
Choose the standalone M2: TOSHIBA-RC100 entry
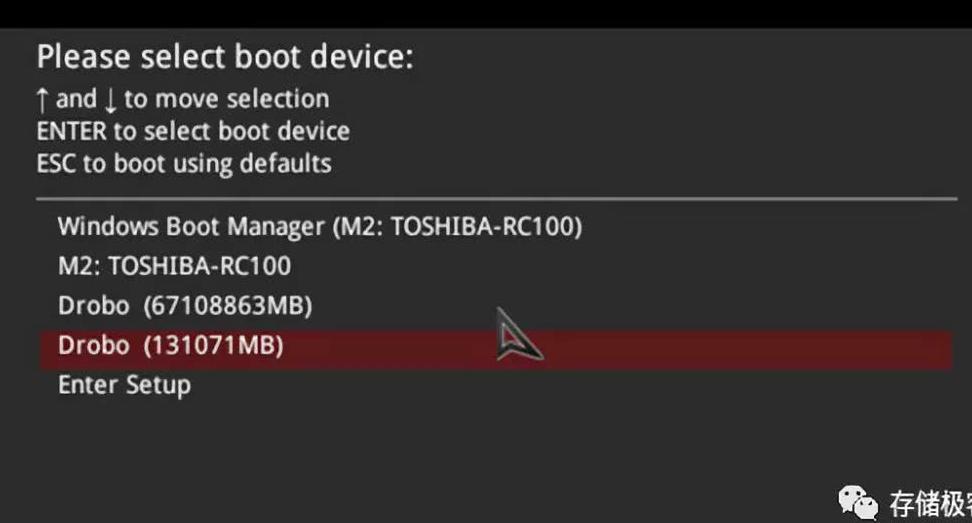click(x=174, y=266)
